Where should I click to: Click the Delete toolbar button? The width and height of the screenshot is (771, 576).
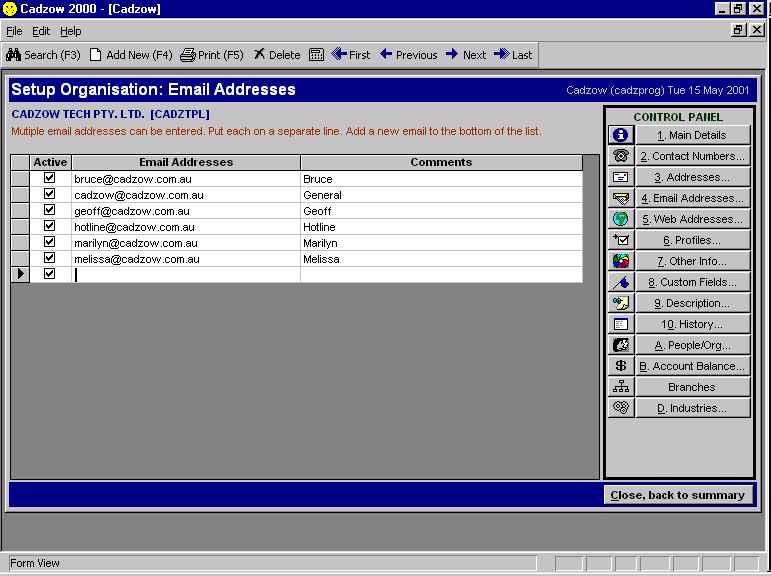[277, 55]
